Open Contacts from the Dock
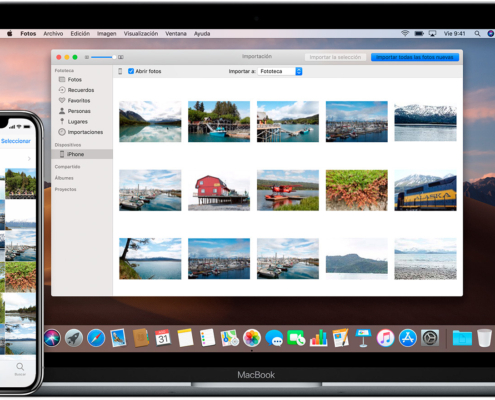The image size is (495, 400). pos(141,338)
